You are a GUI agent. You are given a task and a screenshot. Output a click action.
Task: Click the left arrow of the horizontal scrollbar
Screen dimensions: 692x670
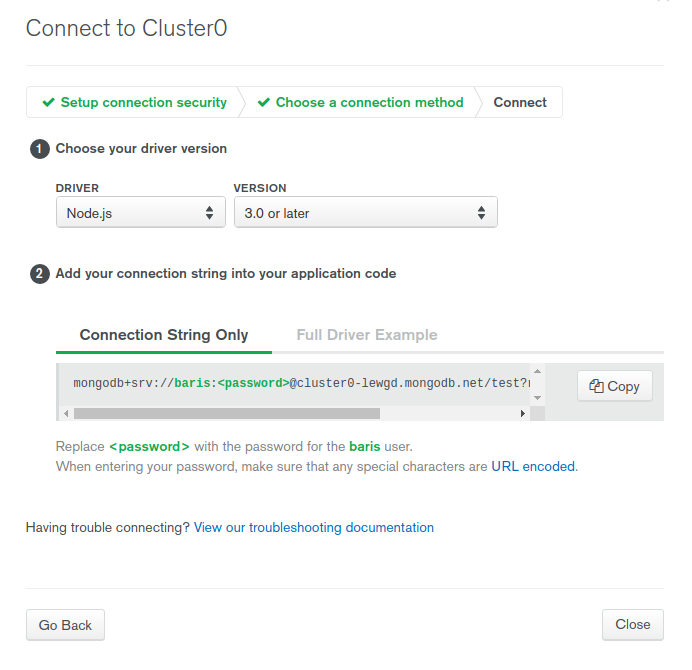(66, 414)
